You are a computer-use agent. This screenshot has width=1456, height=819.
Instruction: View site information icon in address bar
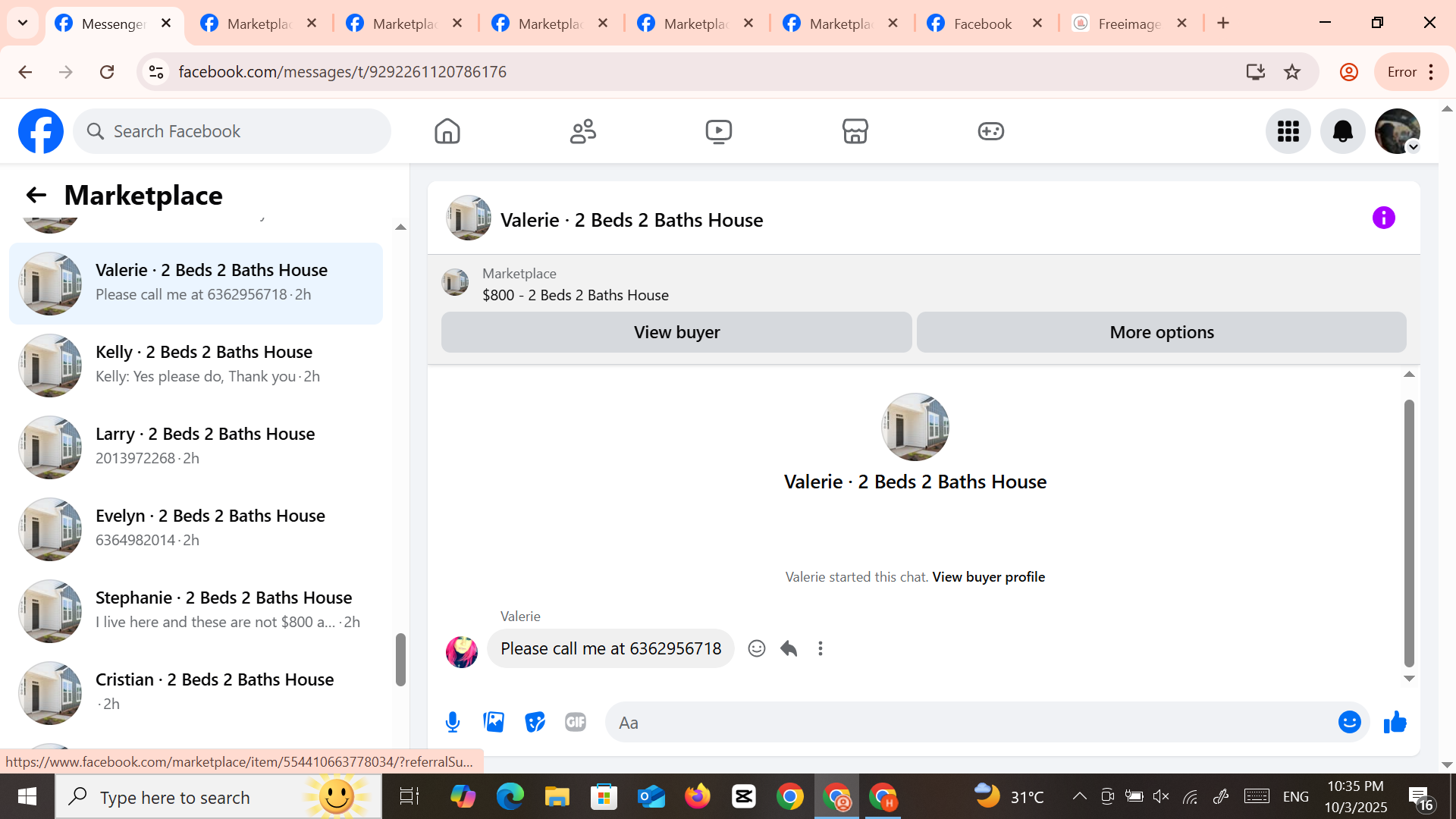pyautogui.click(x=156, y=72)
